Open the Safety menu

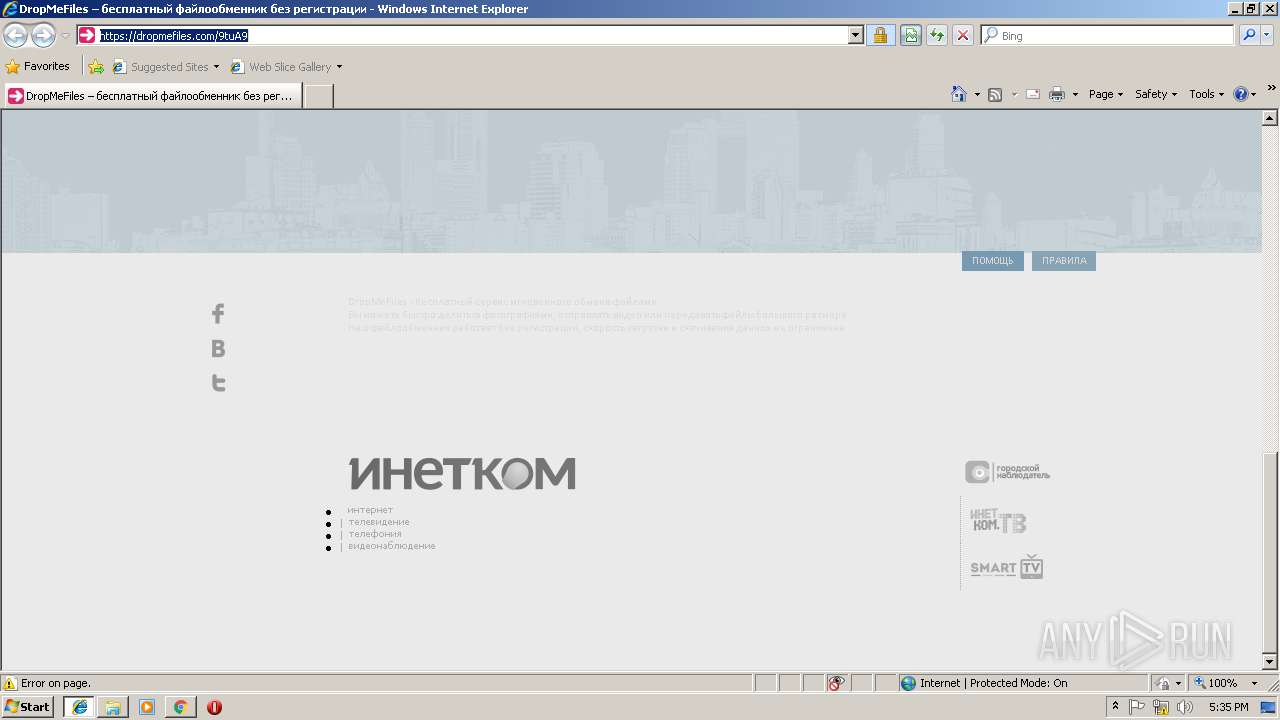[x=1156, y=94]
